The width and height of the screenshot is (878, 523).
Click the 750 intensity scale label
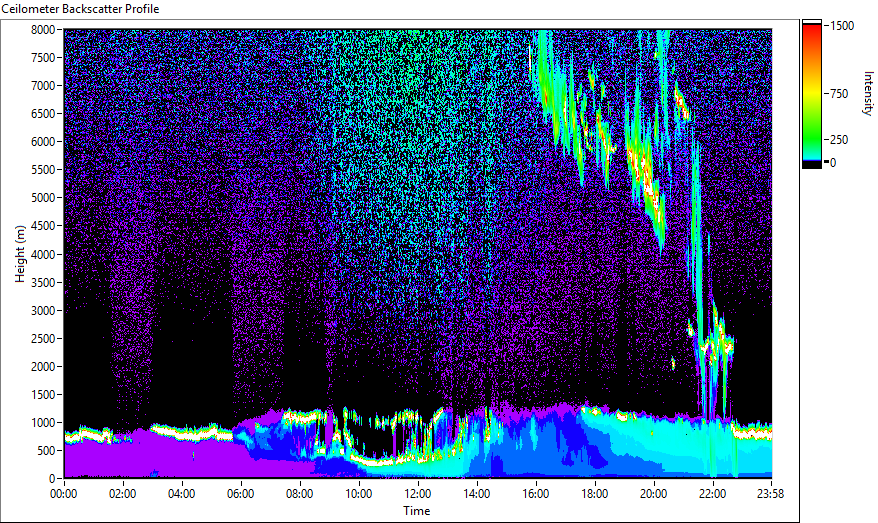[x=839, y=94]
